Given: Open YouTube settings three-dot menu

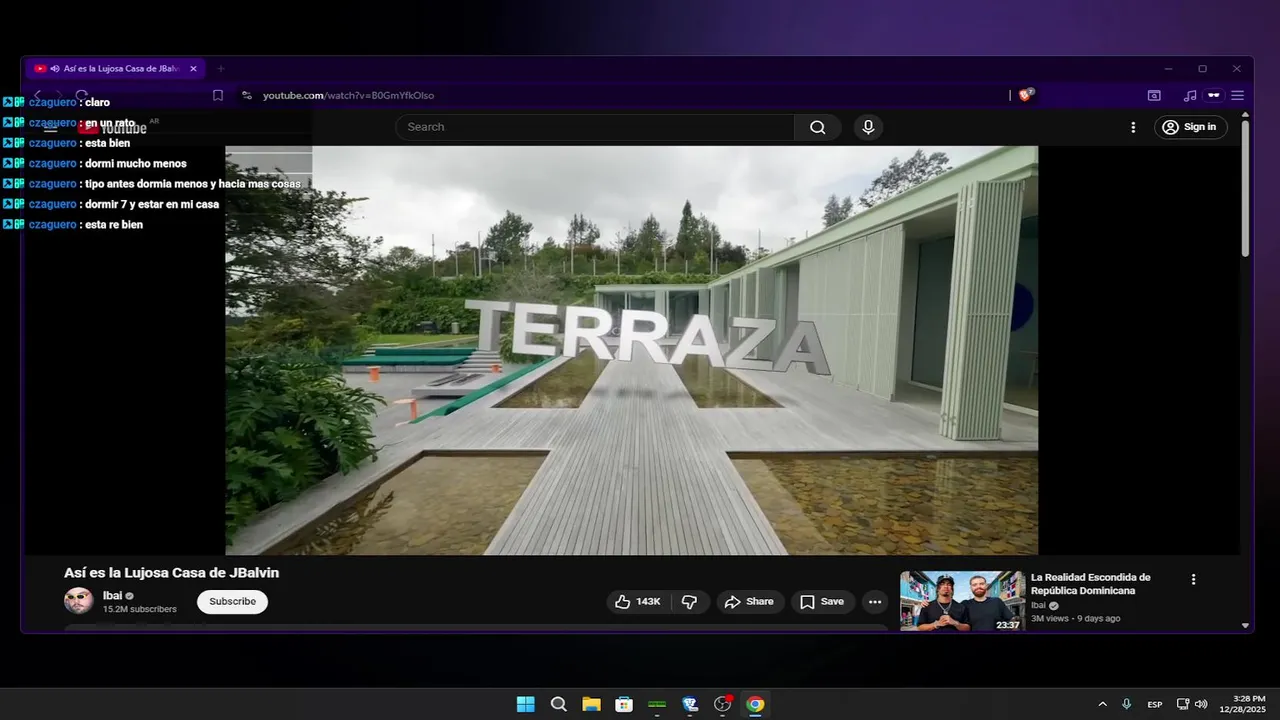Looking at the screenshot, I should [x=1133, y=127].
